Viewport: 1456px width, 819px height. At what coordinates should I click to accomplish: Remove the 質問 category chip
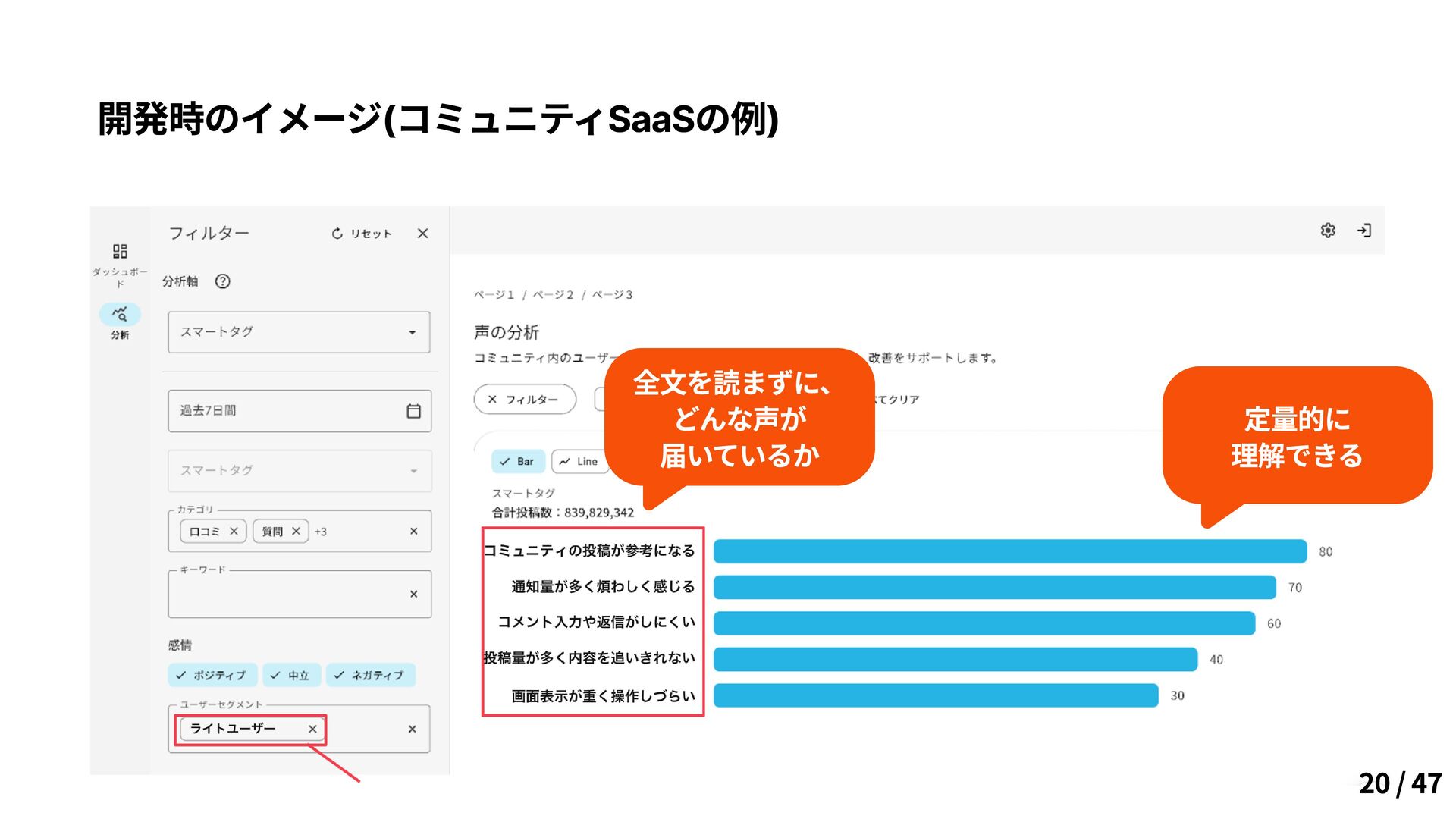pos(296,532)
